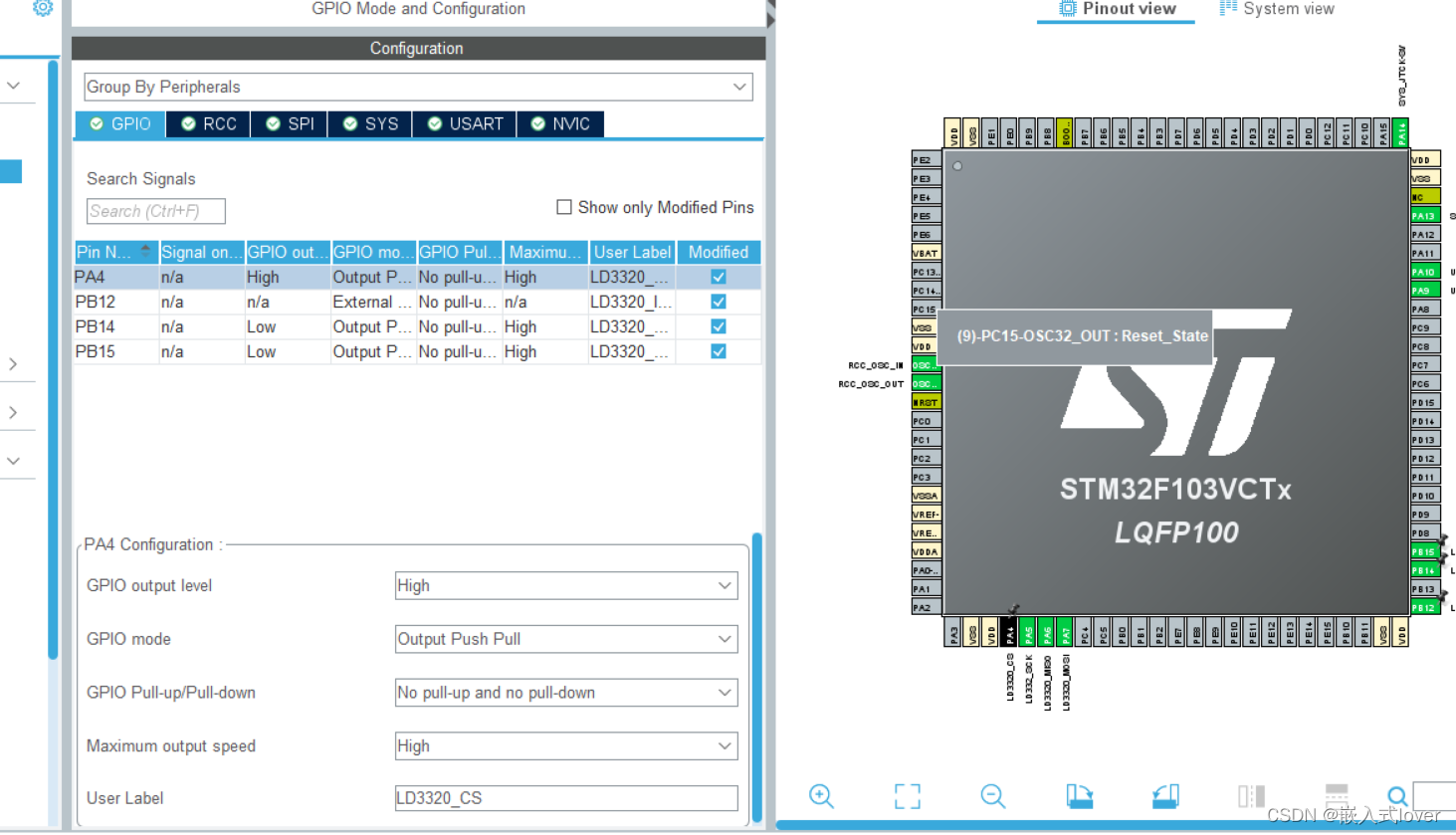Click the PB15 pin on the chip

[1425, 551]
